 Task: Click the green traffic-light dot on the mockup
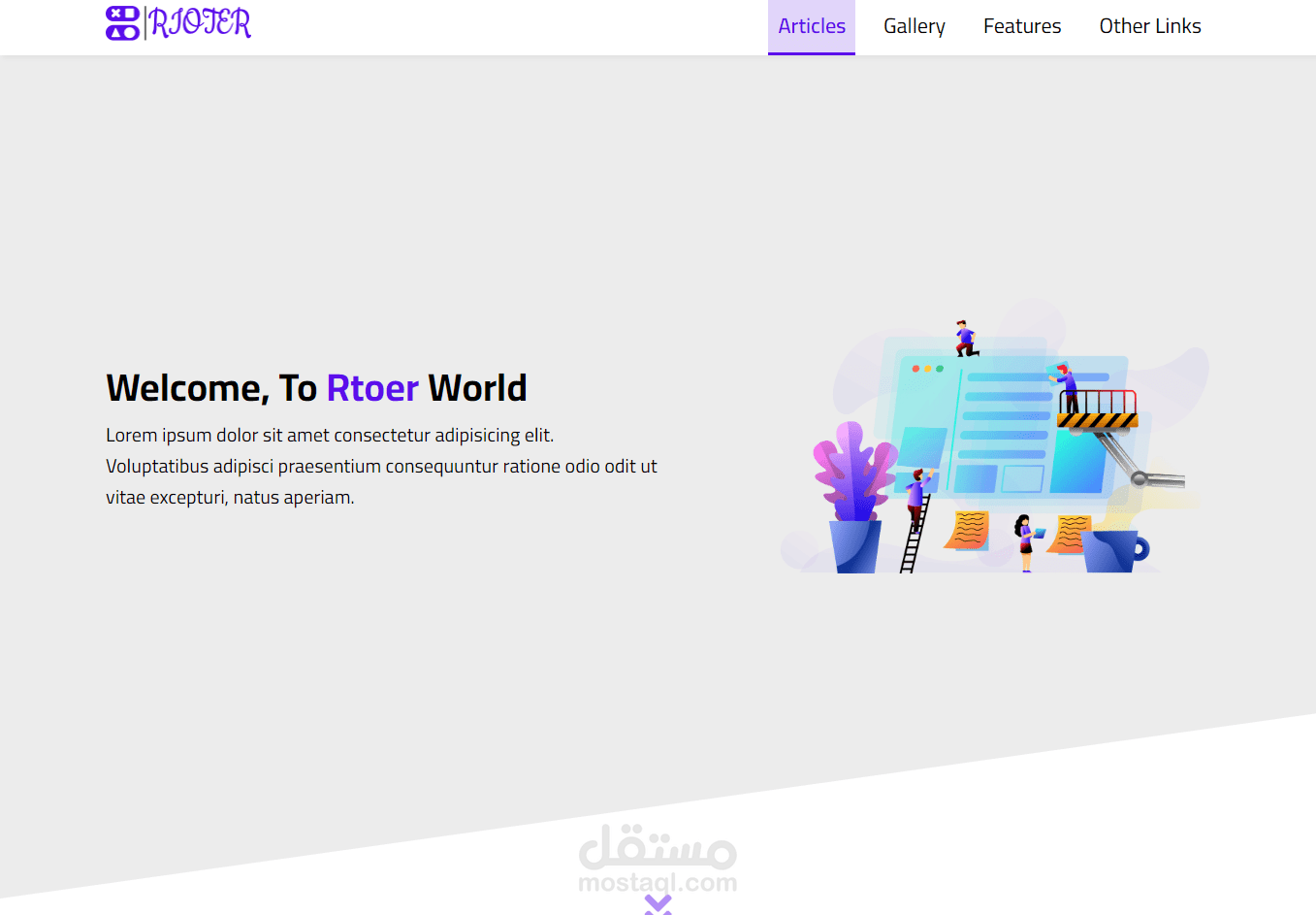[x=940, y=369]
